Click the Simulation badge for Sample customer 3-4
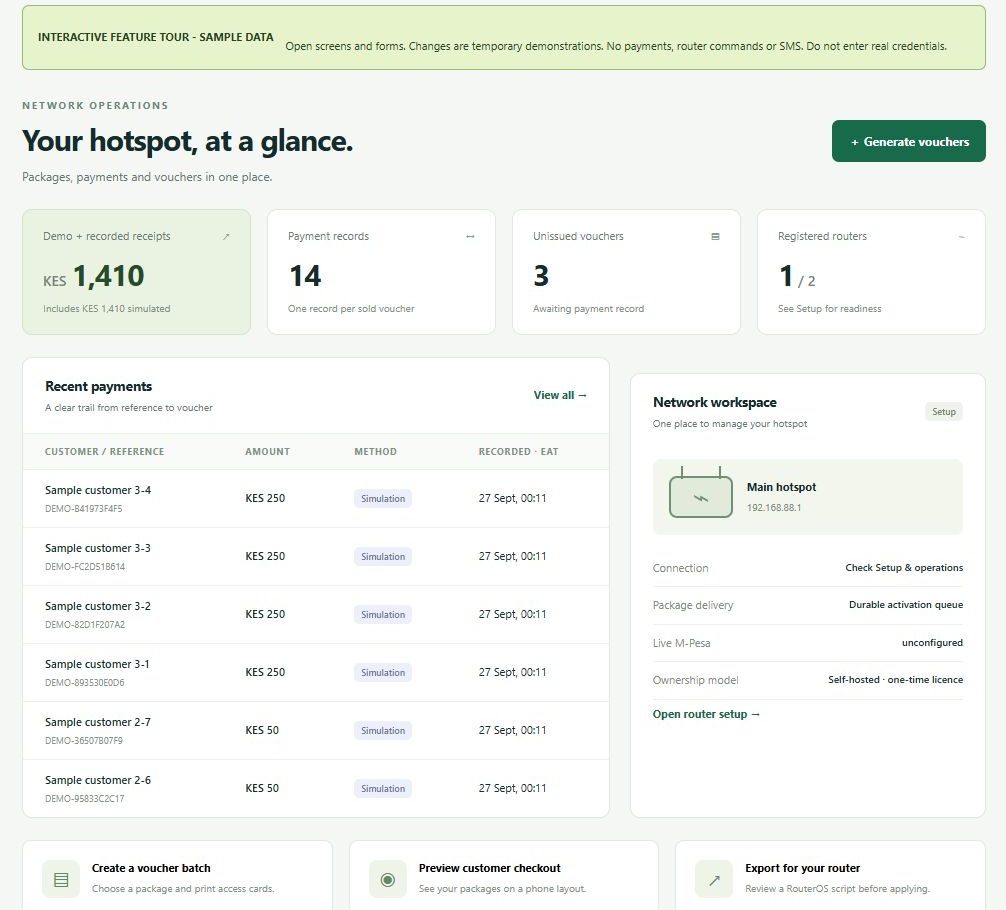The width and height of the screenshot is (1006, 910). click(383, 499)
